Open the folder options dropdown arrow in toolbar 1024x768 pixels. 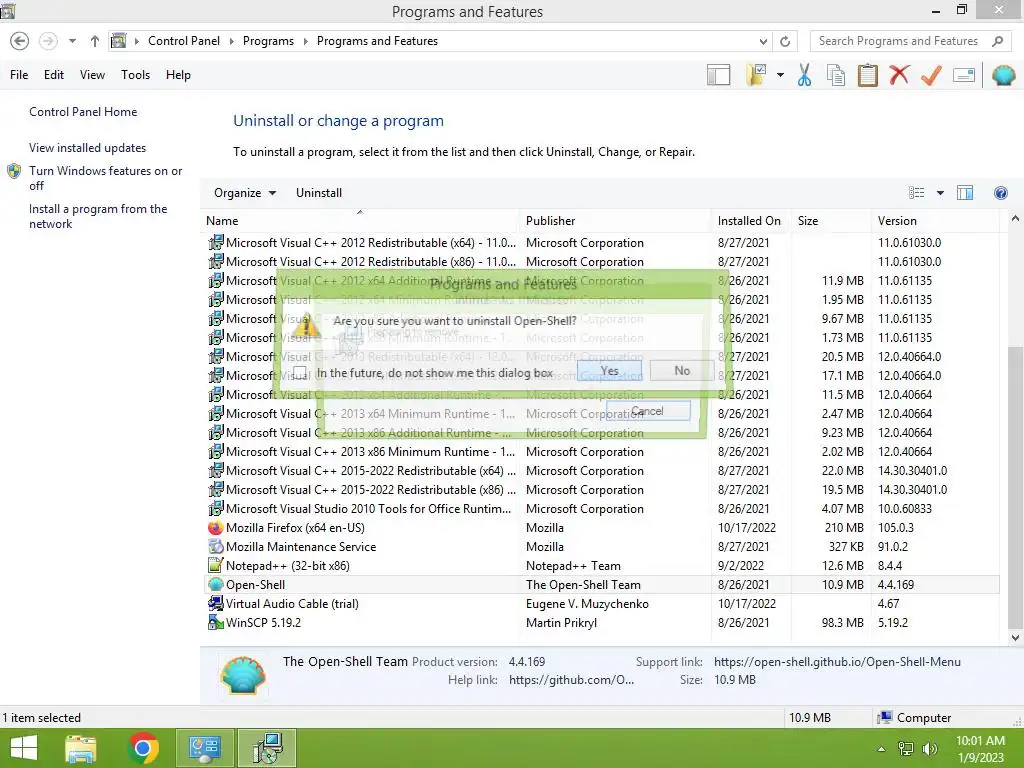(x=780, y=75)
